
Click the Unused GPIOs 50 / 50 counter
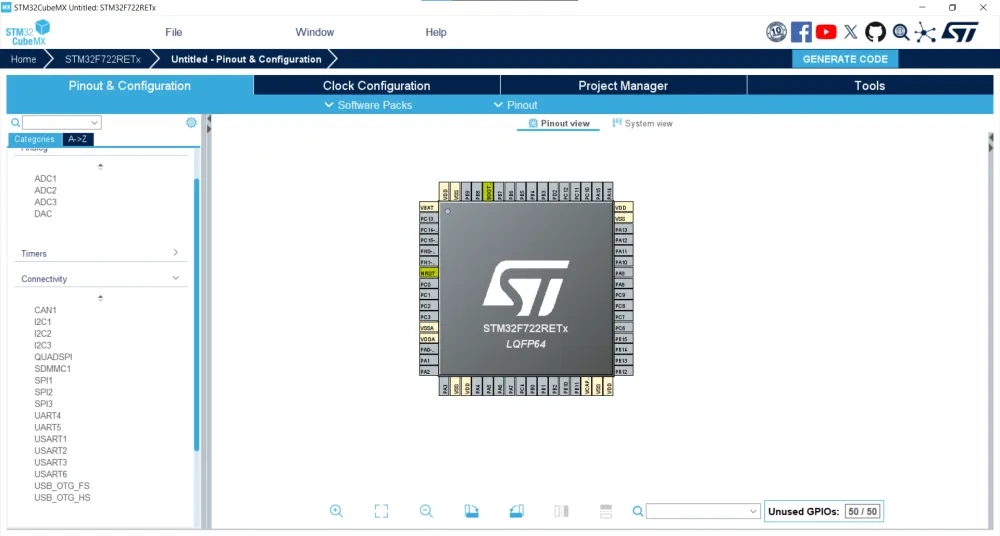coord(823,511)
